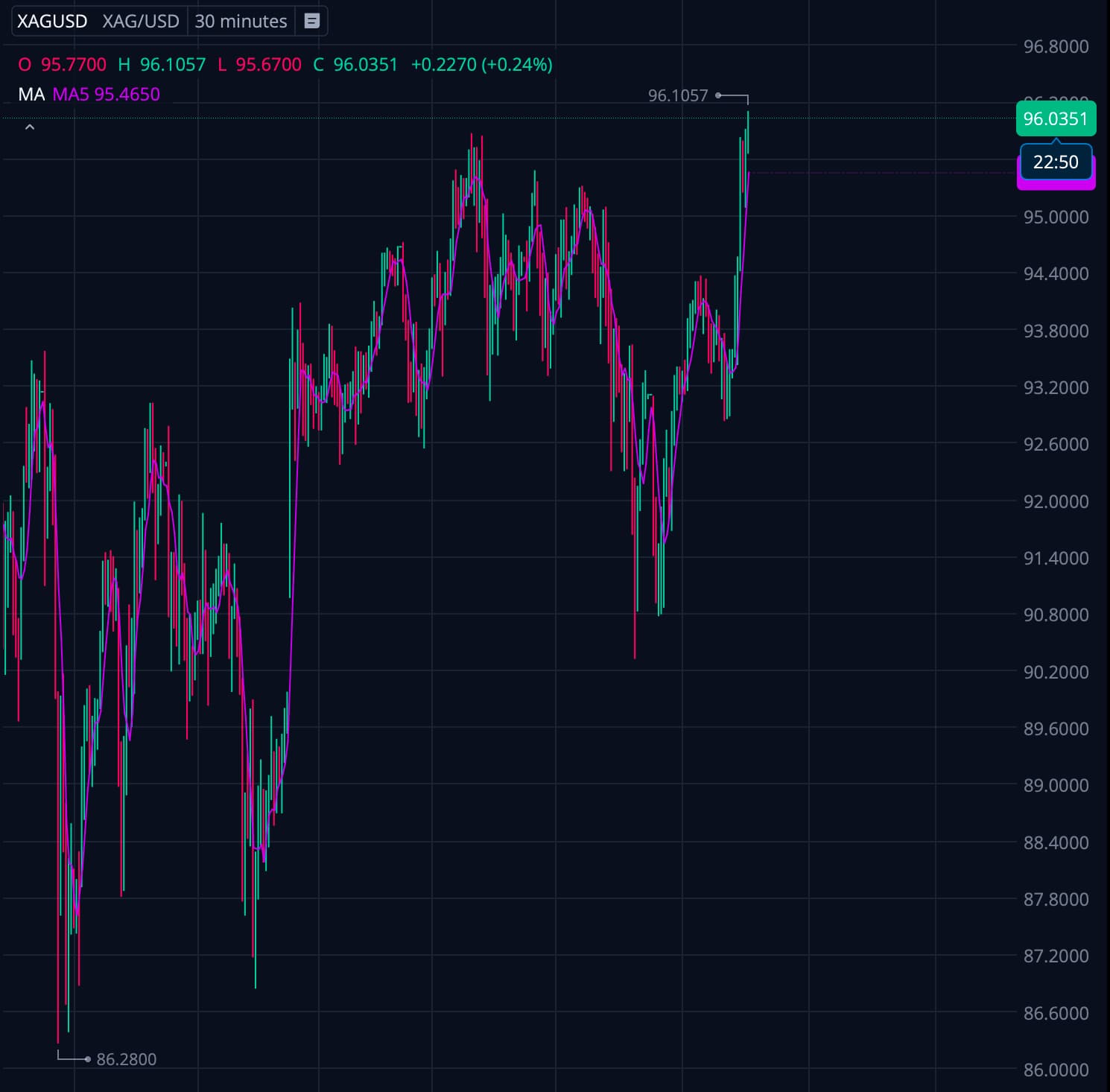Click the magenta MA5 price axis tag

click(x=1055, y=184)
